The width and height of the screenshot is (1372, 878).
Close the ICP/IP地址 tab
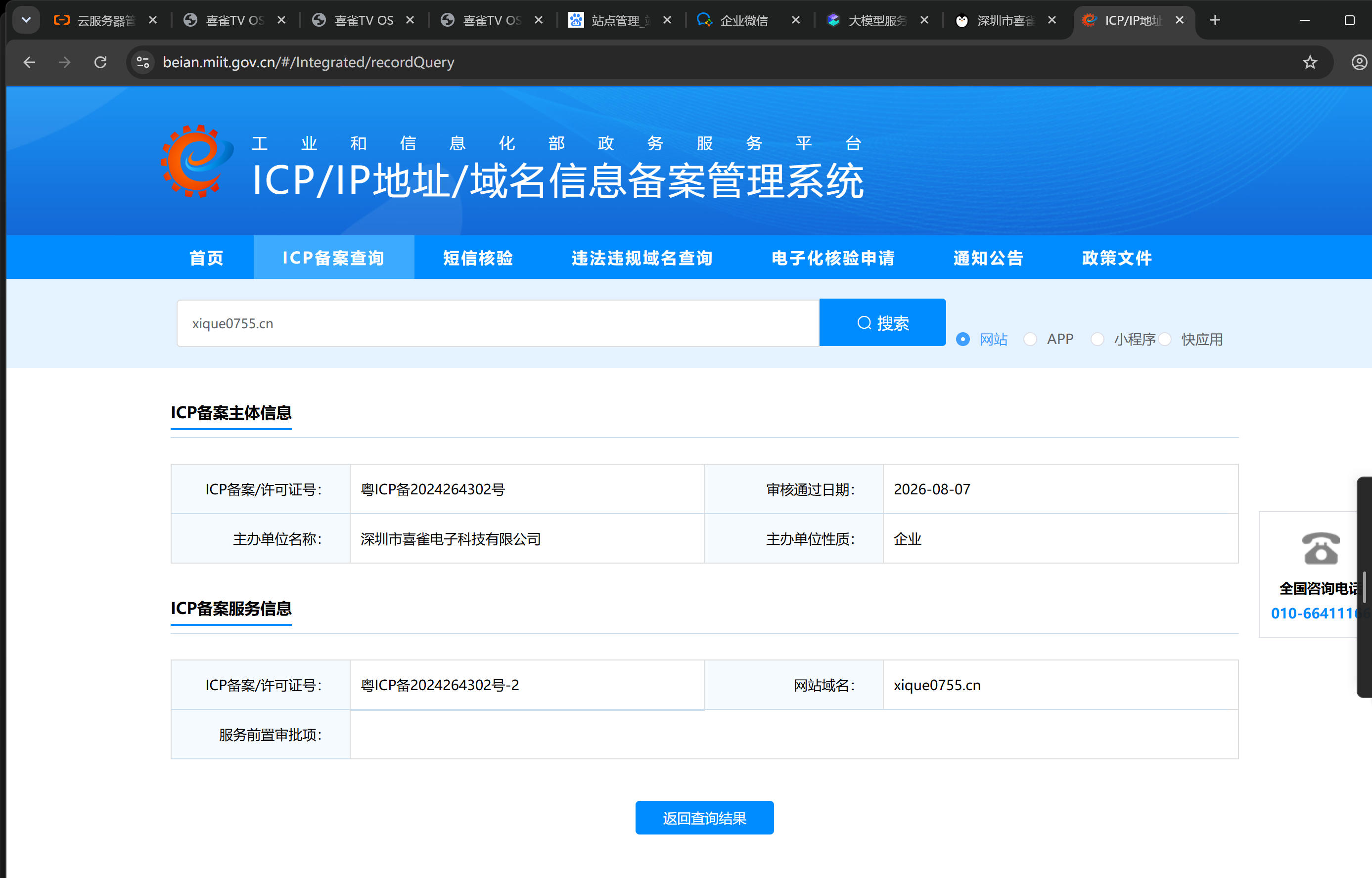coord(1180,20)
